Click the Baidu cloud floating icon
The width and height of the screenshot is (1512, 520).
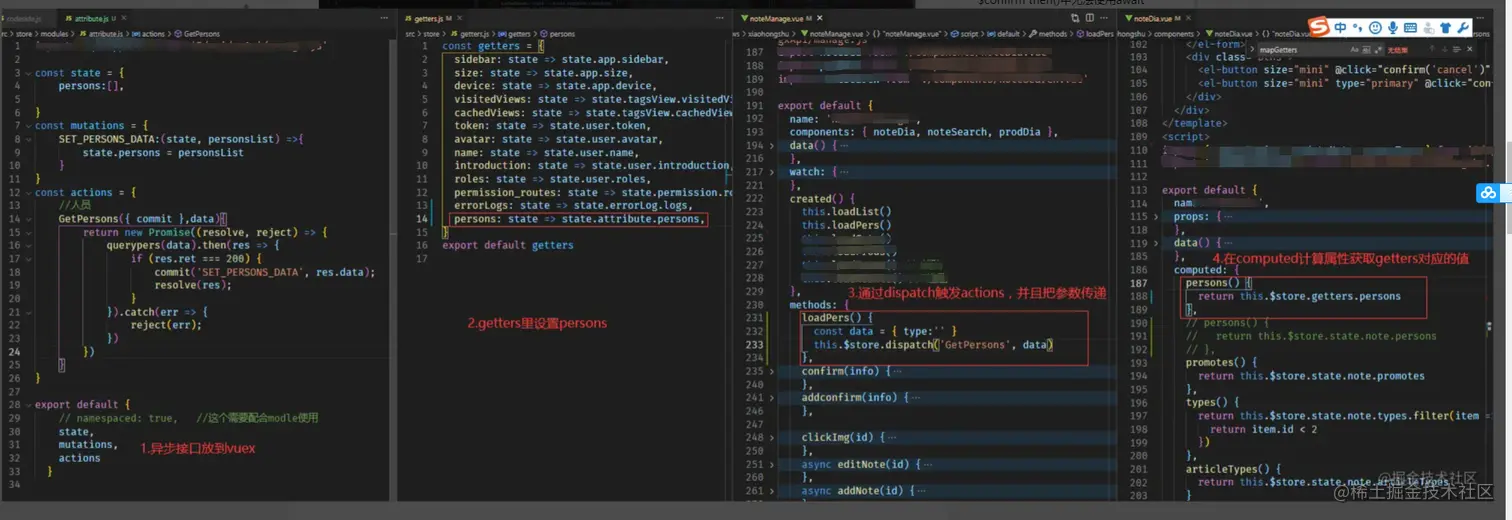(x=1489, y=193)
